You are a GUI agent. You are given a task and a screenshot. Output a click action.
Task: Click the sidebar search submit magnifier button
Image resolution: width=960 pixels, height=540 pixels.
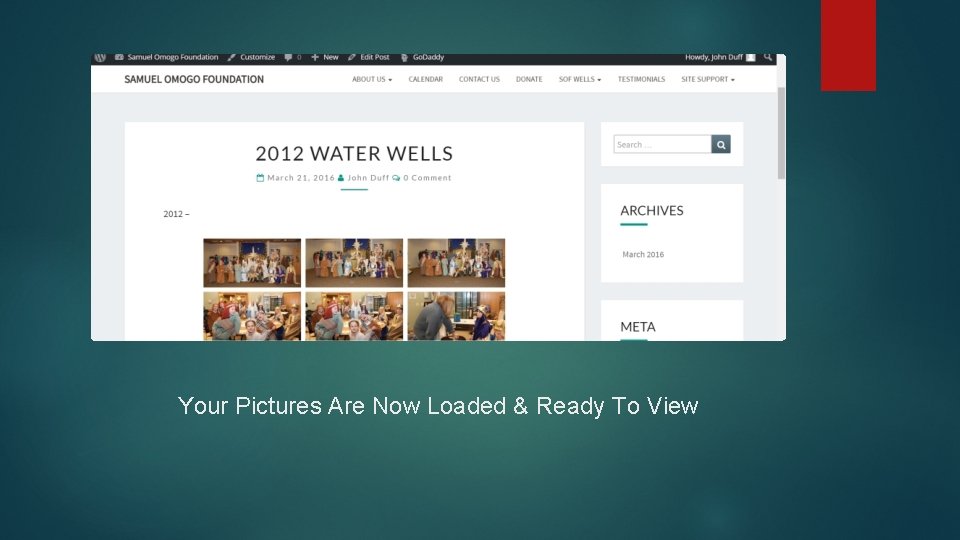[721, 144]
